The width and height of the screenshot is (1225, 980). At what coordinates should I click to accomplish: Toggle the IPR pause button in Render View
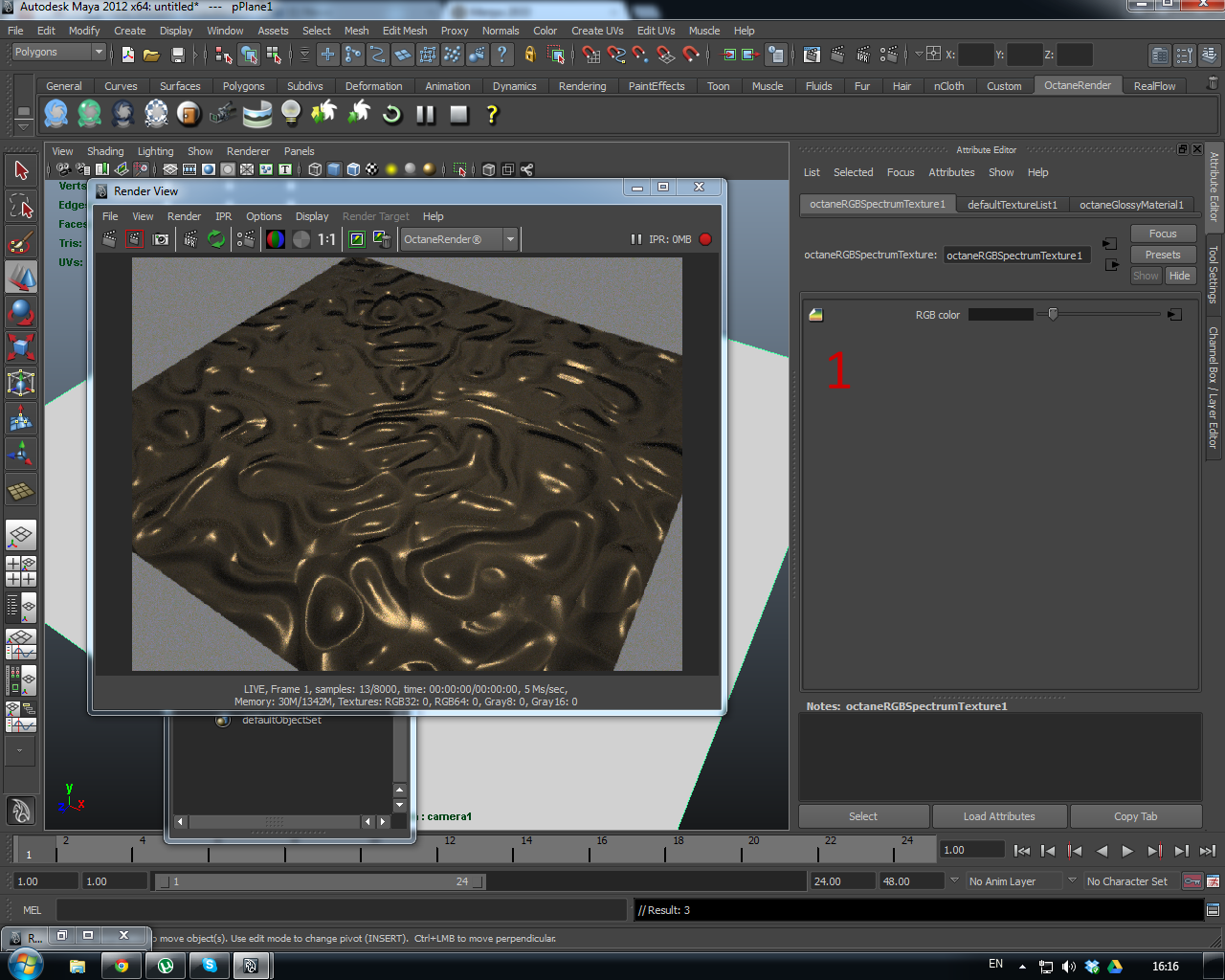click(635, 239)
